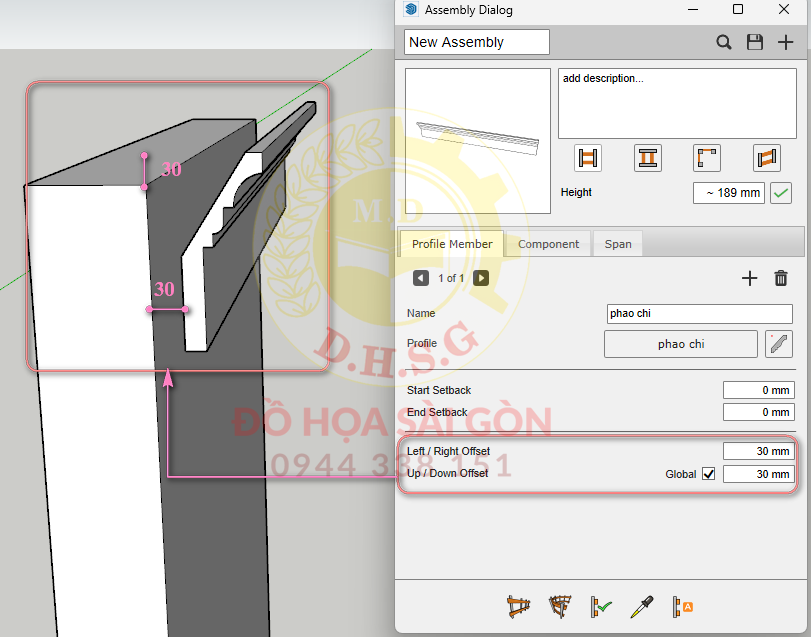Viewport: 811px width, 637px height.
Task: Select the straight fence path tool icon
Action: tap(517, 606)
